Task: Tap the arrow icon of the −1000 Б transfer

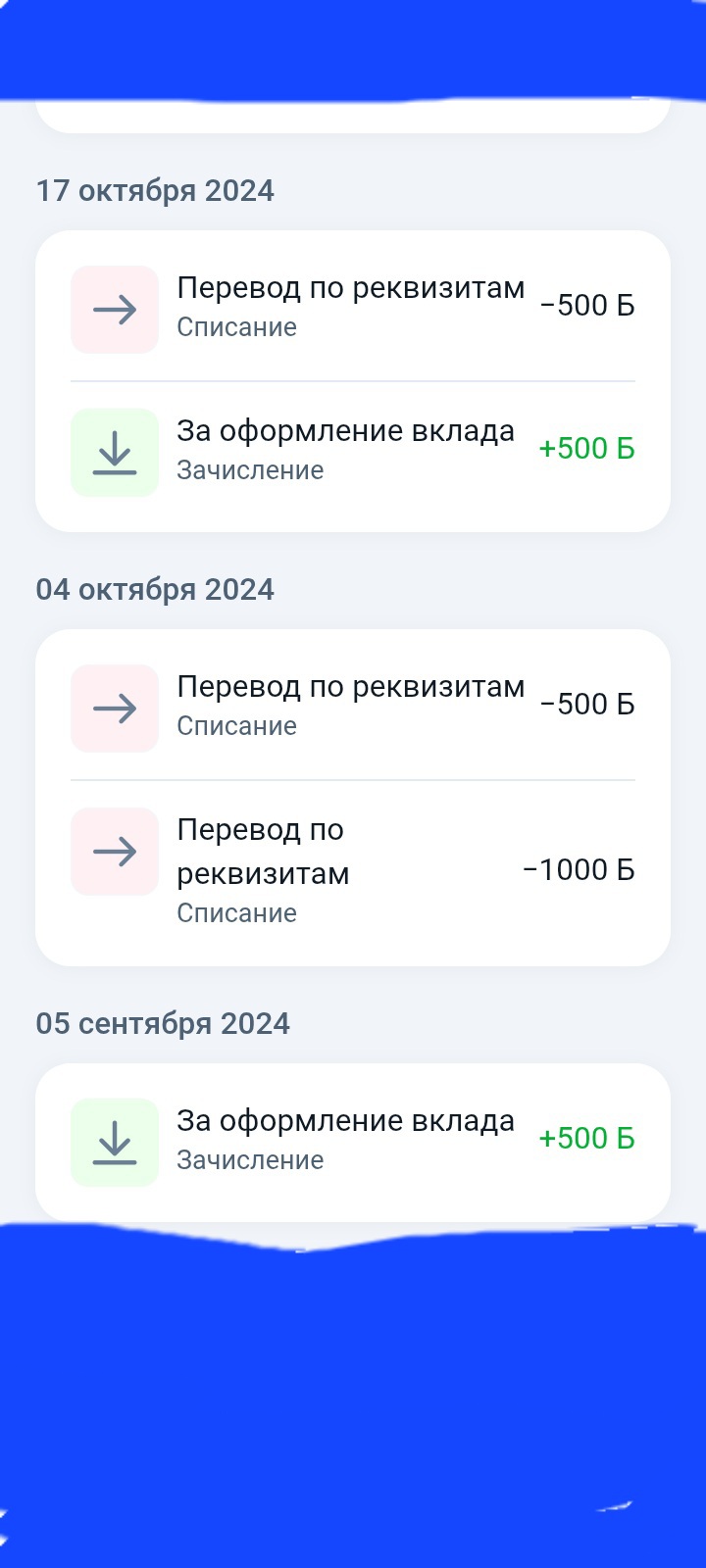Action: coord(115,852)
